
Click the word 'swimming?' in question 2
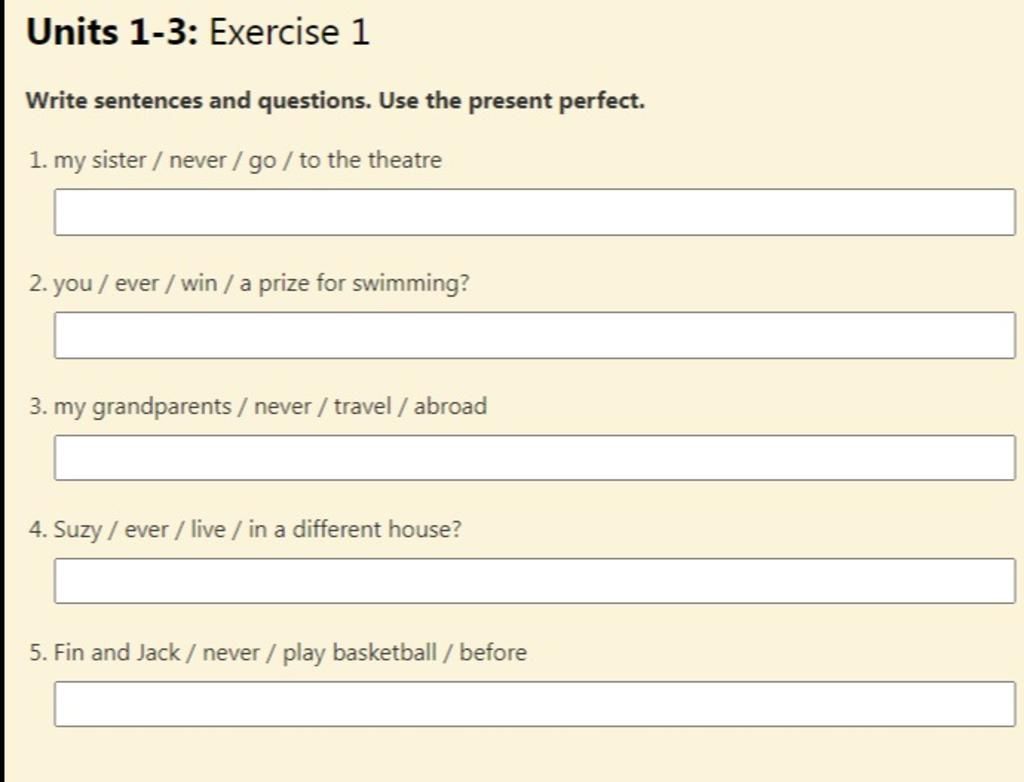coord(411,284)
